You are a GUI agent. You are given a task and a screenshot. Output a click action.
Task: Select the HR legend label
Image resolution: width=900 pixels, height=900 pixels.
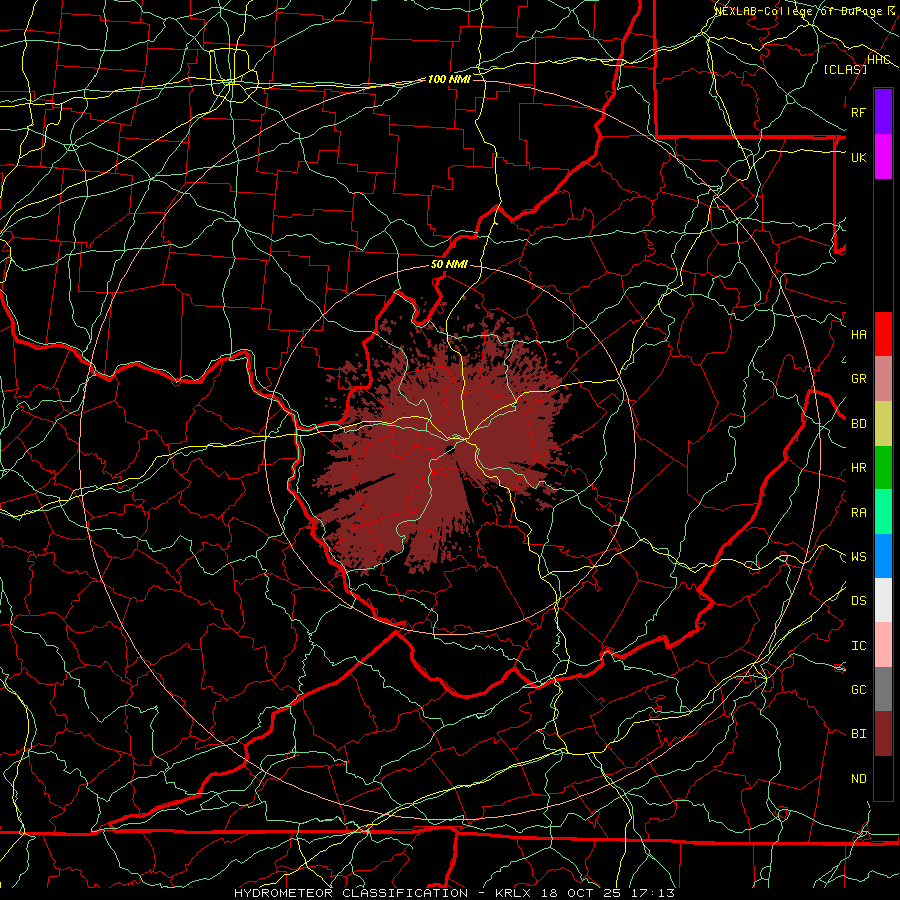pyautogui.click(x=859, y=468)
